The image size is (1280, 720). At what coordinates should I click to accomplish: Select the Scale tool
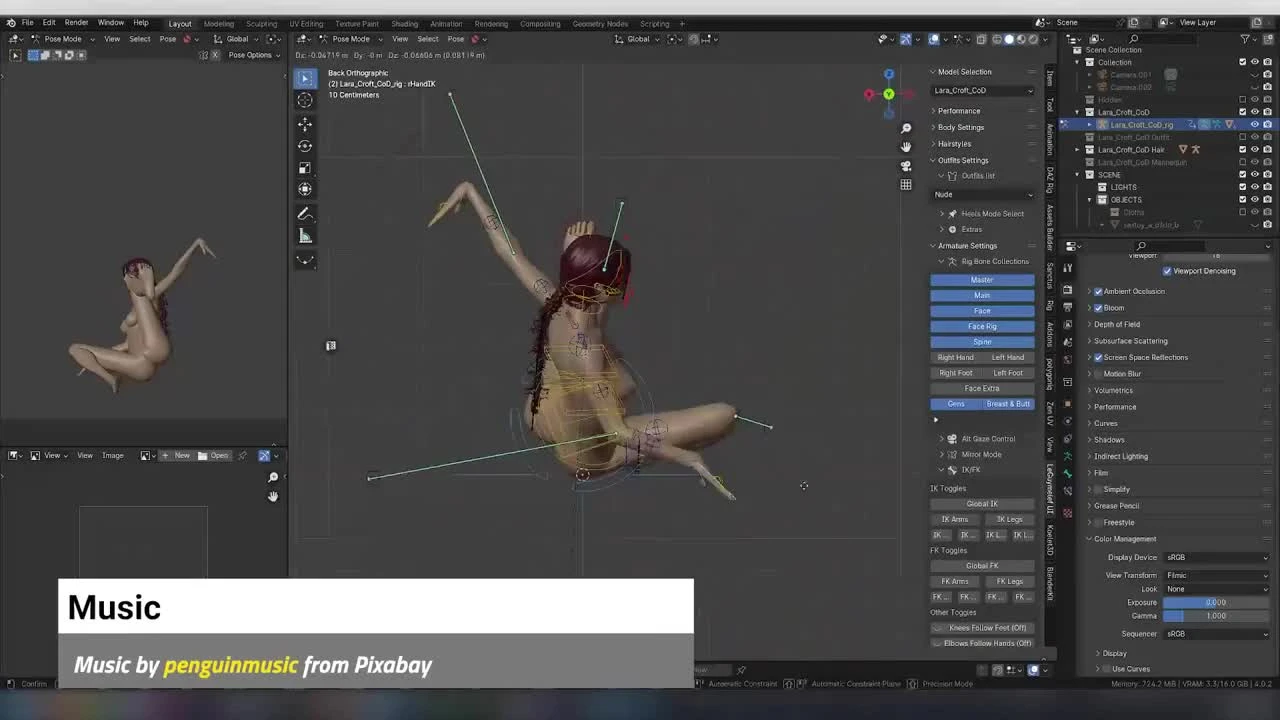tap(305, 167)
